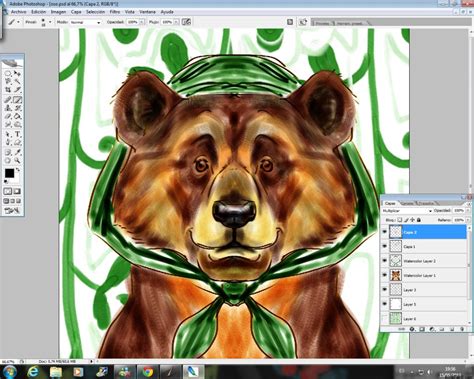Image resolution: width=474 pixels, height=379 pixels.
Task: Select the Watercolor Layer 1 thumbnail
Action: pyautogui.click(x=396, y=275)
